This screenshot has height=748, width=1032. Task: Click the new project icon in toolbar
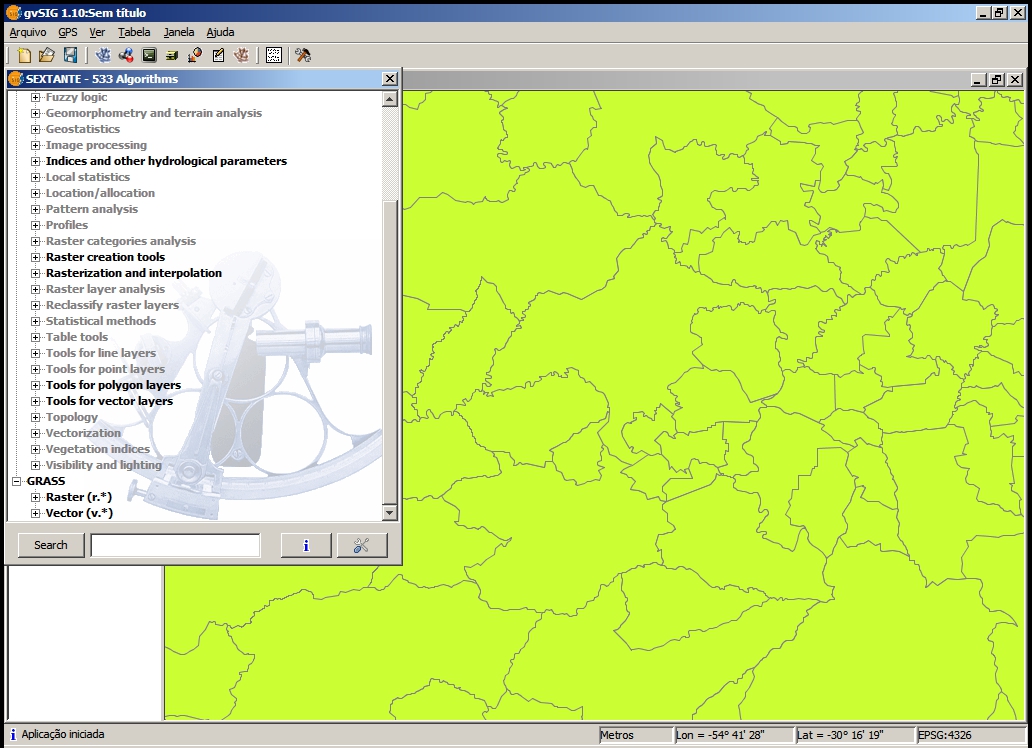point(23,55)
